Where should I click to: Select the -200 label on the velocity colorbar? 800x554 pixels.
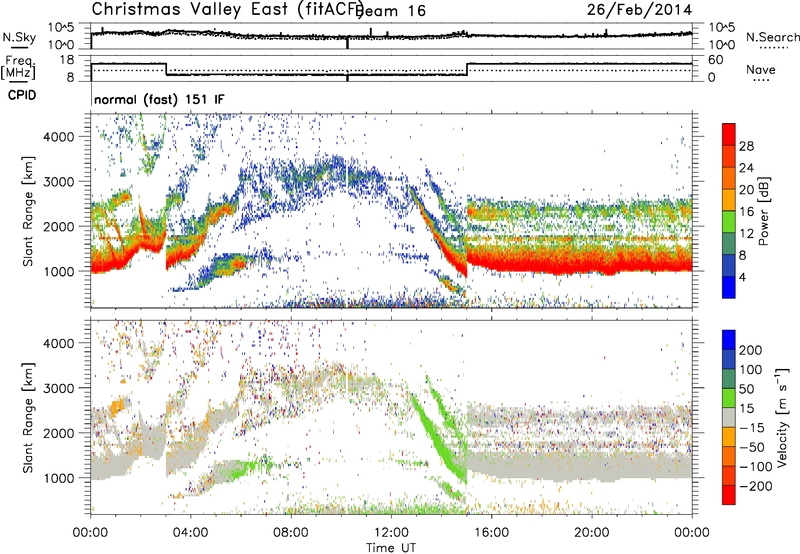(x=756, y=486)
